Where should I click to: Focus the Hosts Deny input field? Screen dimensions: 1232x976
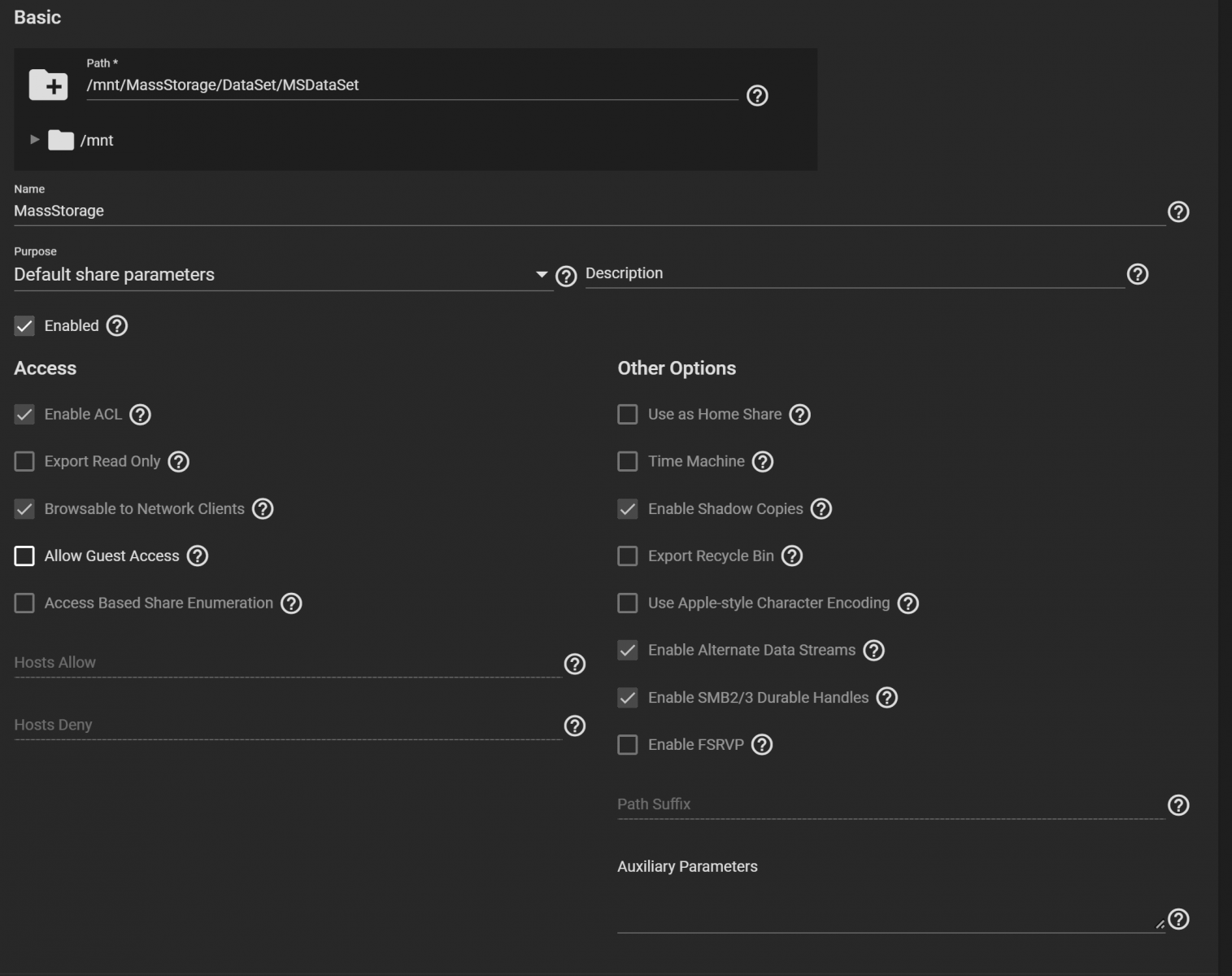286,725
